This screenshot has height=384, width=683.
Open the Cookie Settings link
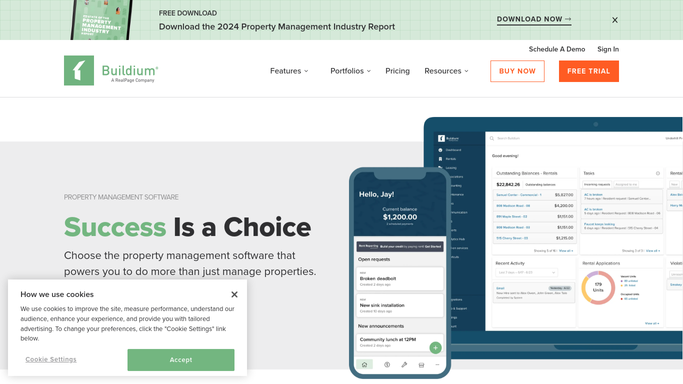(51, 359)
